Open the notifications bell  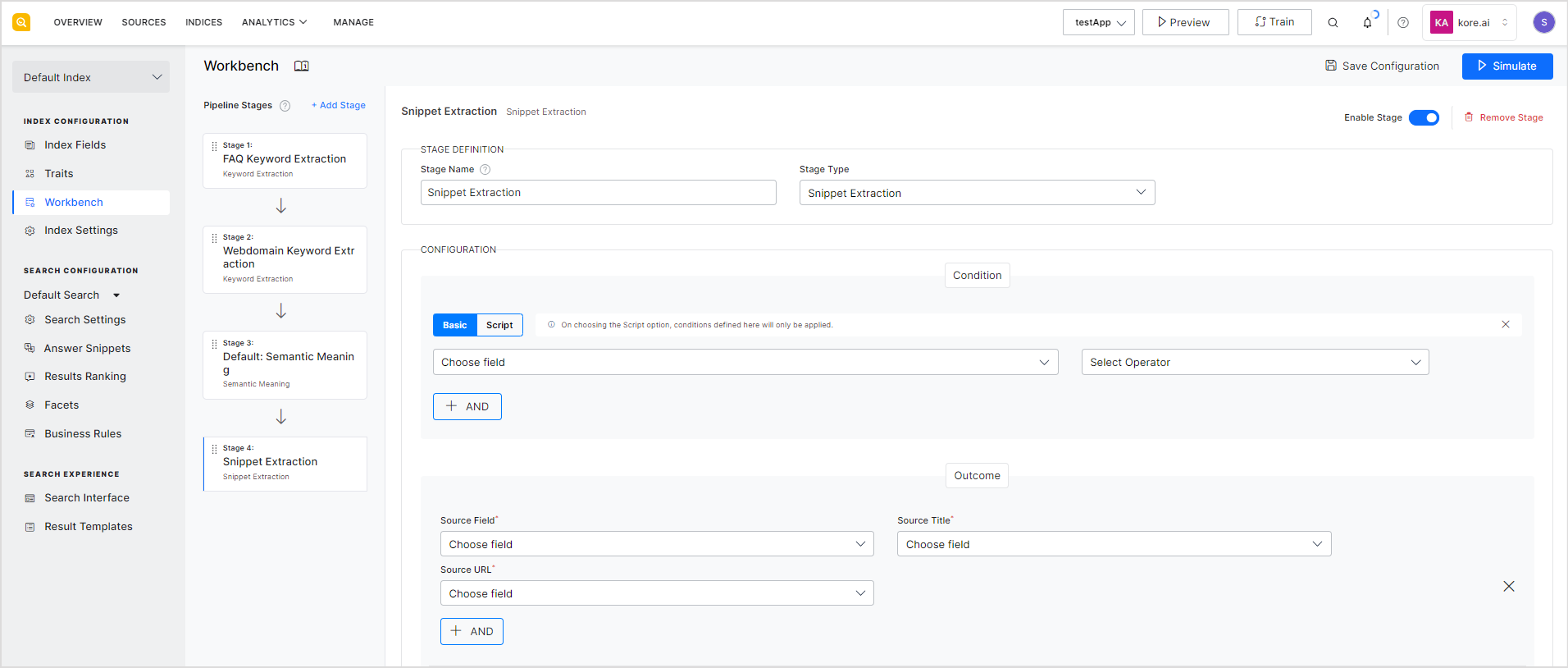pos(1367,23)
